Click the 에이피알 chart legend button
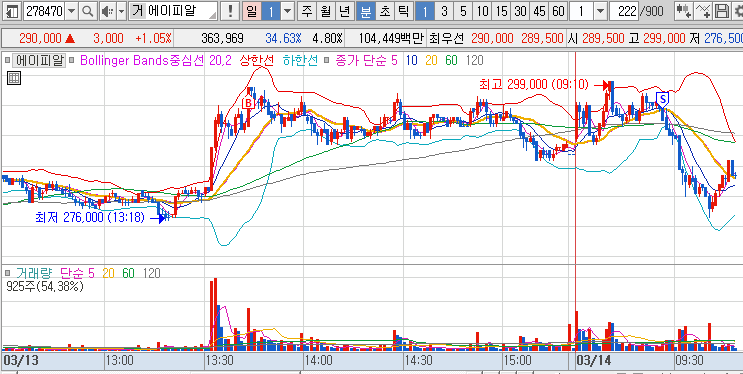743x374 pixels. pos(39,61)
